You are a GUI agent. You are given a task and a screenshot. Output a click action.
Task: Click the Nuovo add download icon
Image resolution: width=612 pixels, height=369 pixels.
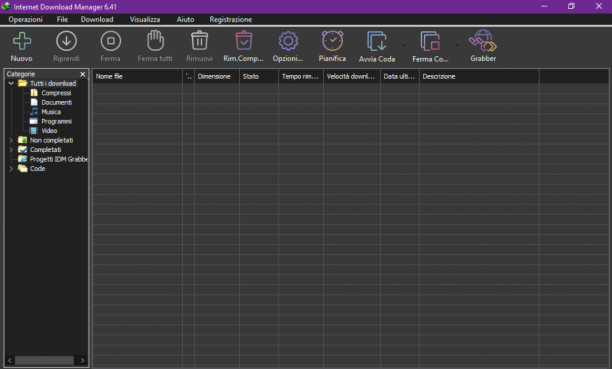coord(21,41)
